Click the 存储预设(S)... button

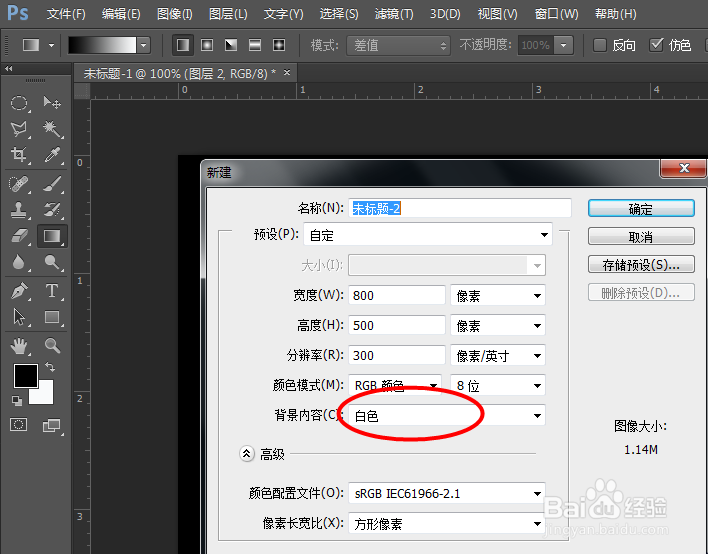(x=641, y=265)
